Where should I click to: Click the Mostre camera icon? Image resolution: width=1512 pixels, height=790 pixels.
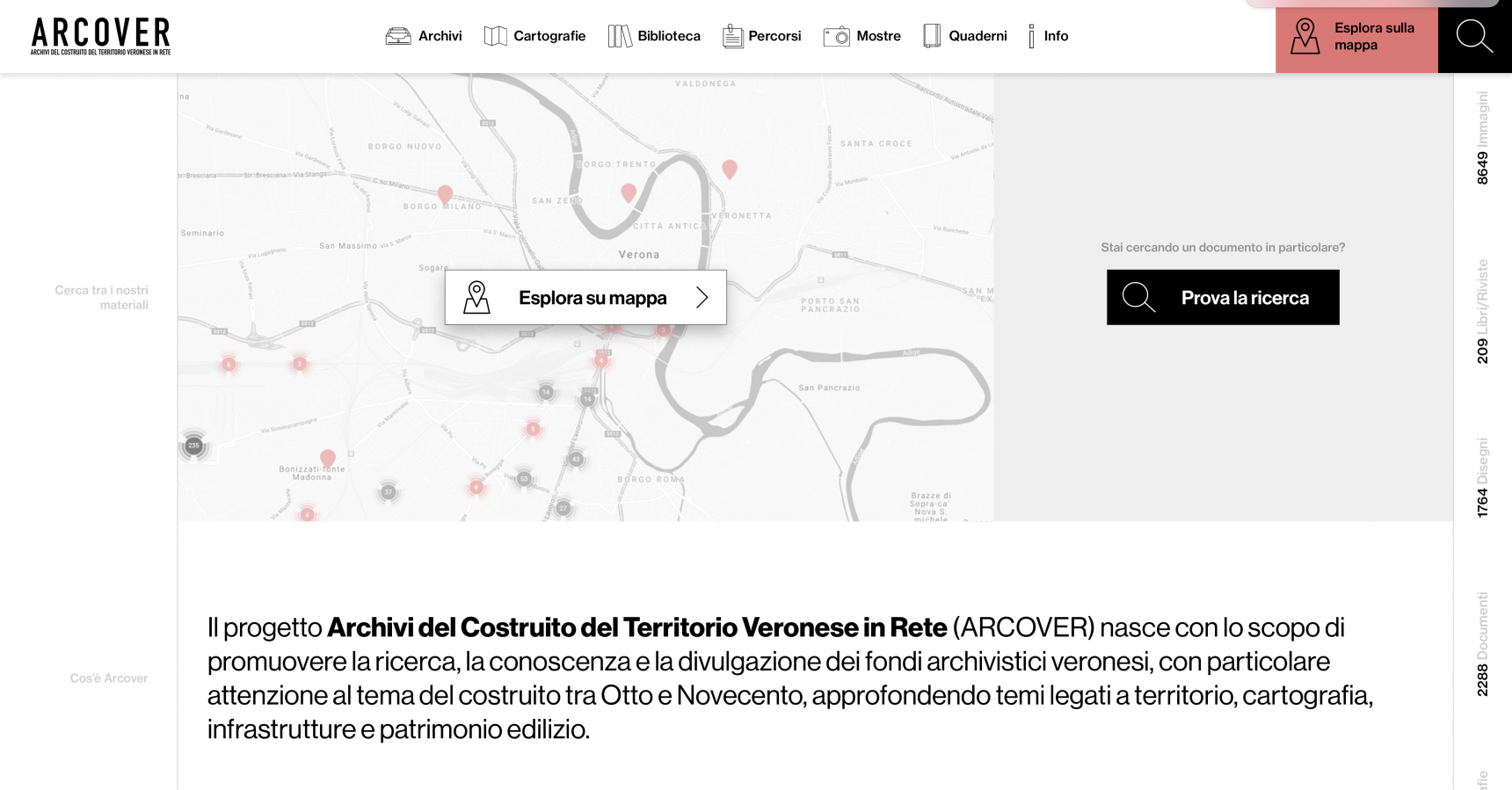pyautogui.click(x=836, y=36)
